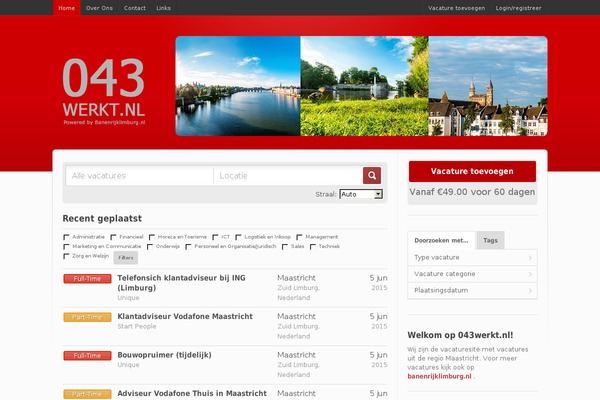Click 'Recent geplaatst' heading
This screenshot has height=400, width=600.
coord(102,219)
